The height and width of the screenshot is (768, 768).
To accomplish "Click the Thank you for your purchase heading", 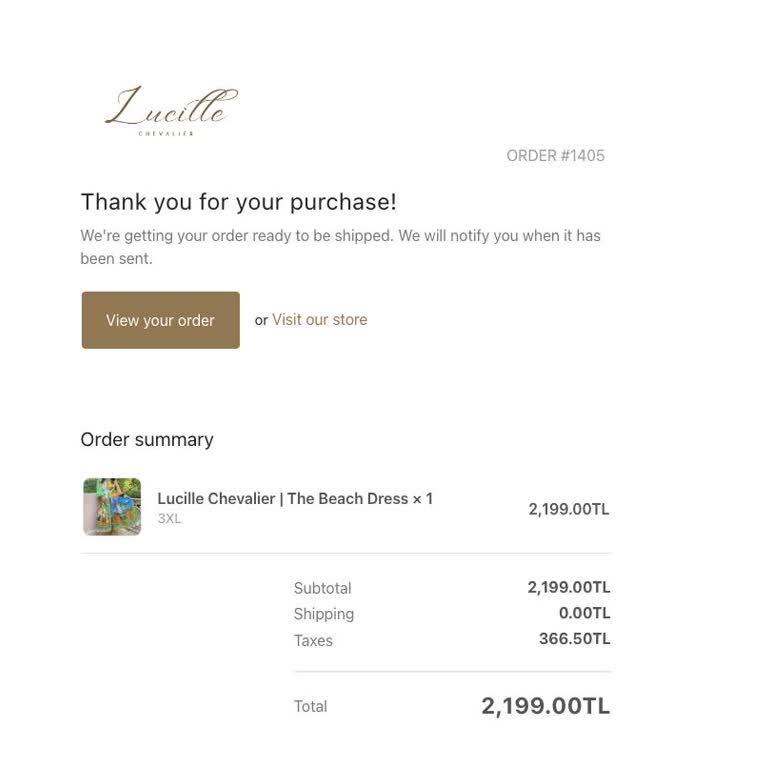I will [238, 202].
